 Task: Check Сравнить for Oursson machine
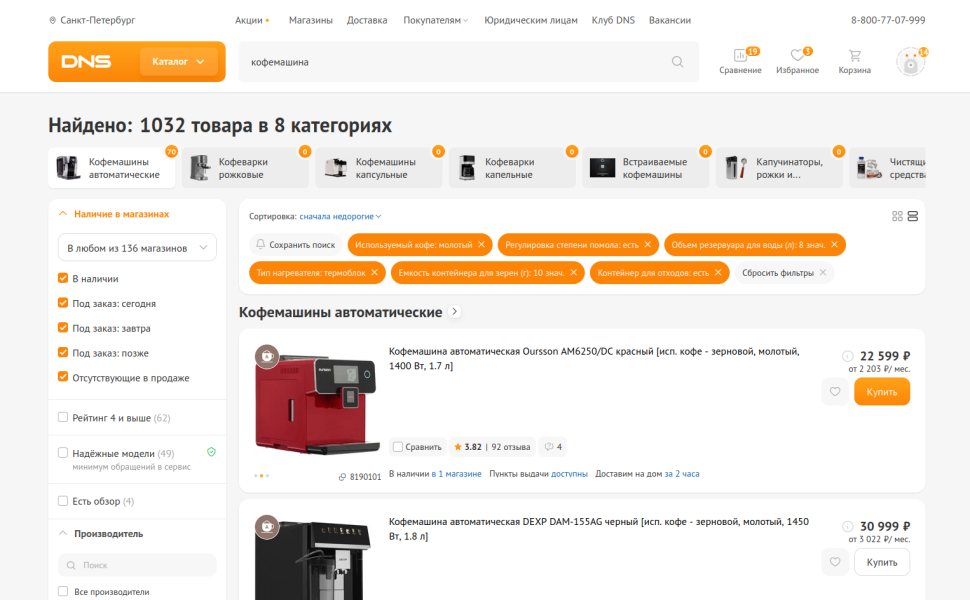pos(398,447)
